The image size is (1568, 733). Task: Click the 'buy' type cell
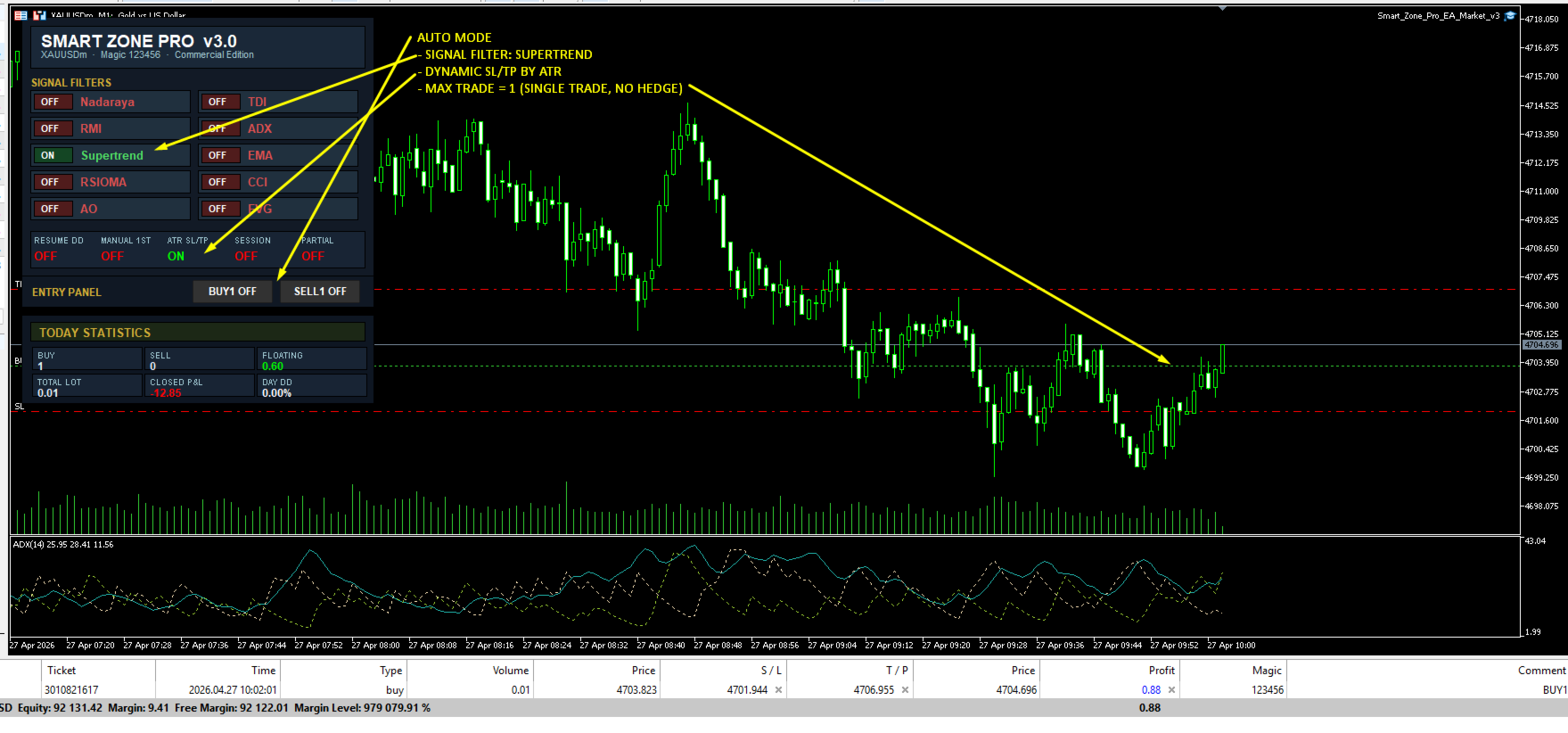(x=395, y=690)
